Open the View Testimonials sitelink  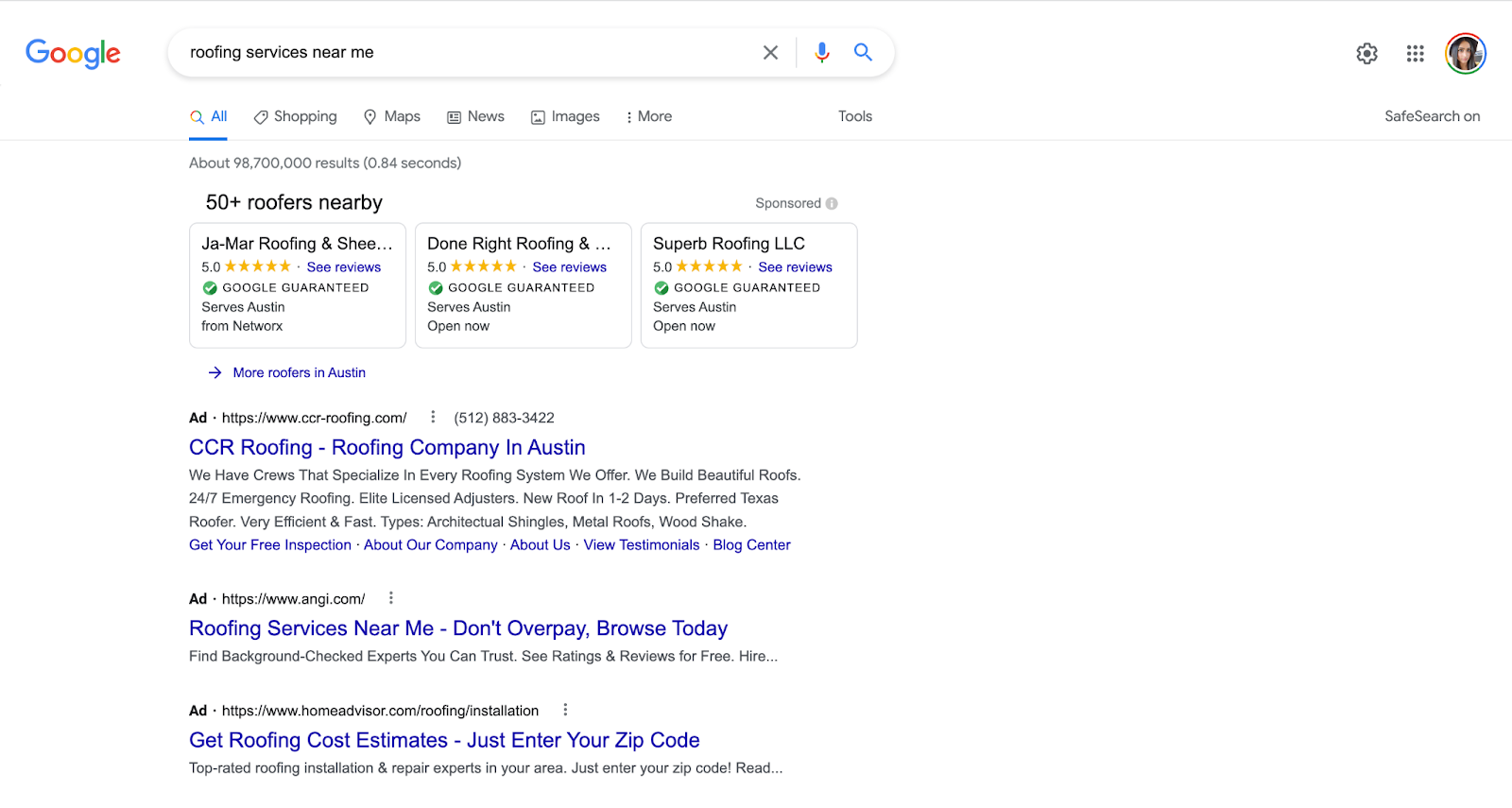click(x=642, y=544)
